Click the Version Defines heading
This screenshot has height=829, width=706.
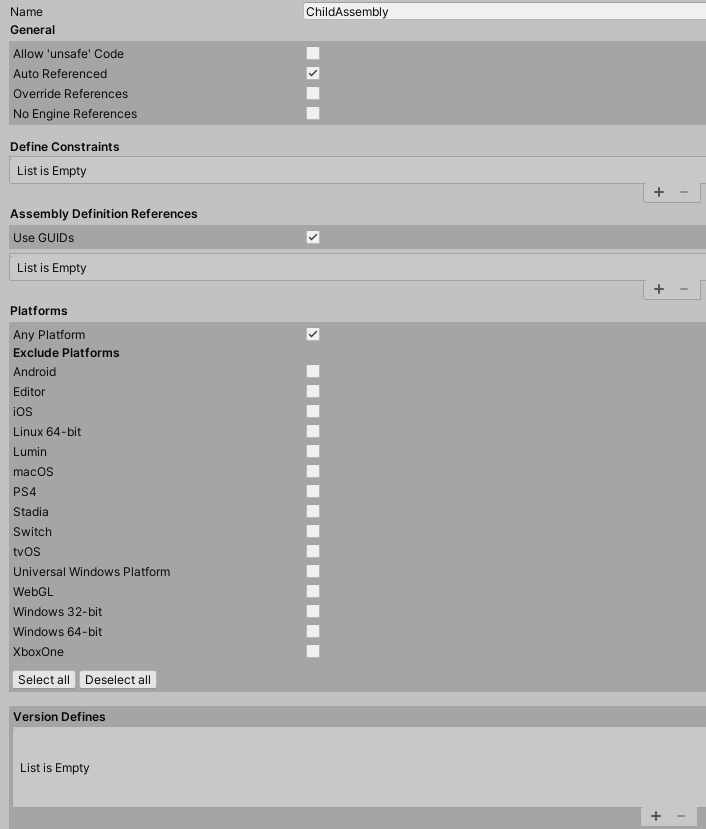pos(59,717)
